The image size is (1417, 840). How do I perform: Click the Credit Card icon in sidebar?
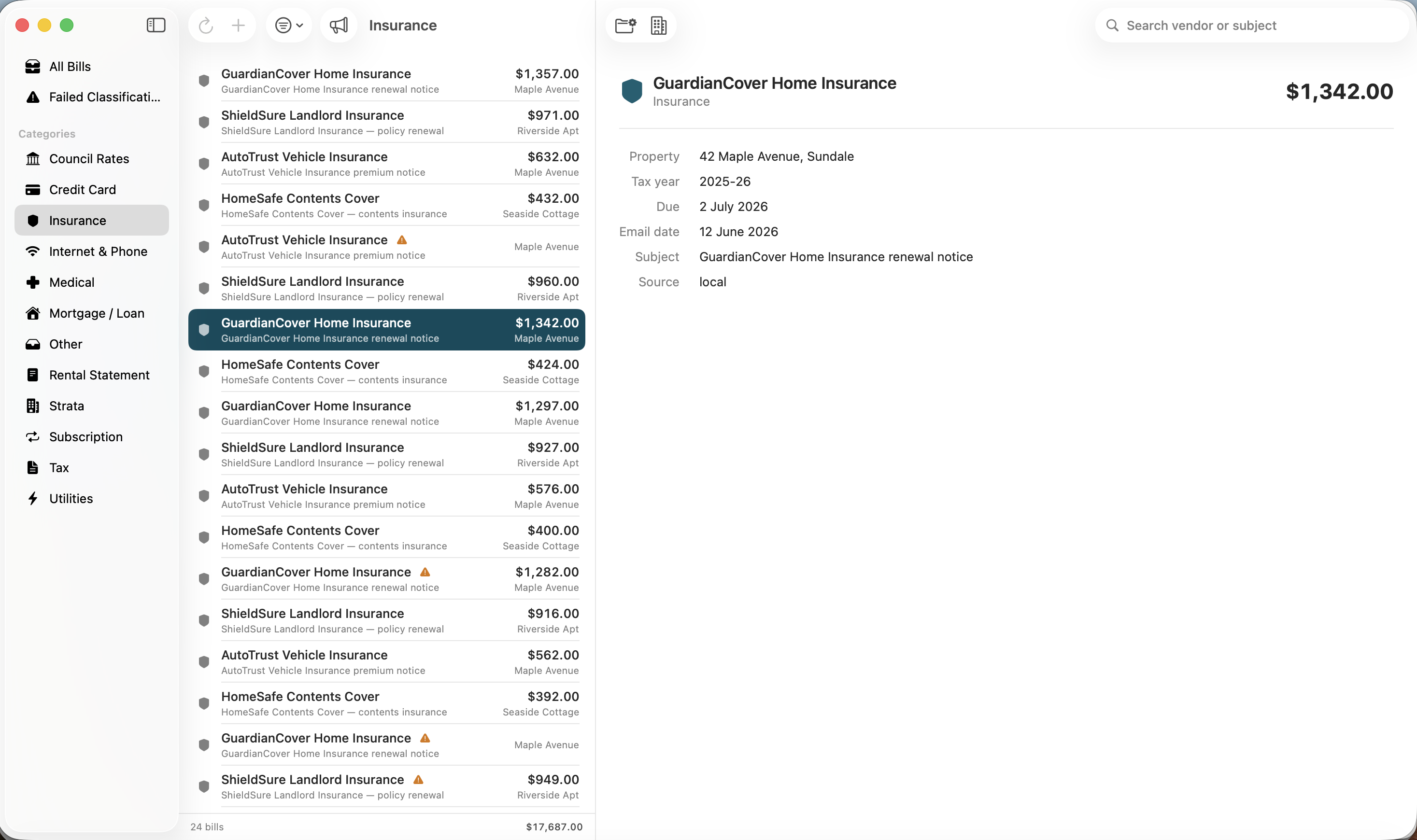tap(33, 190)
